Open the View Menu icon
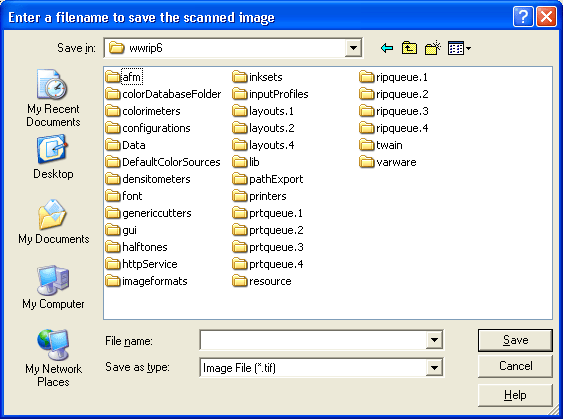The width and height of the screenshot is (563, 419). pos(459,48)
